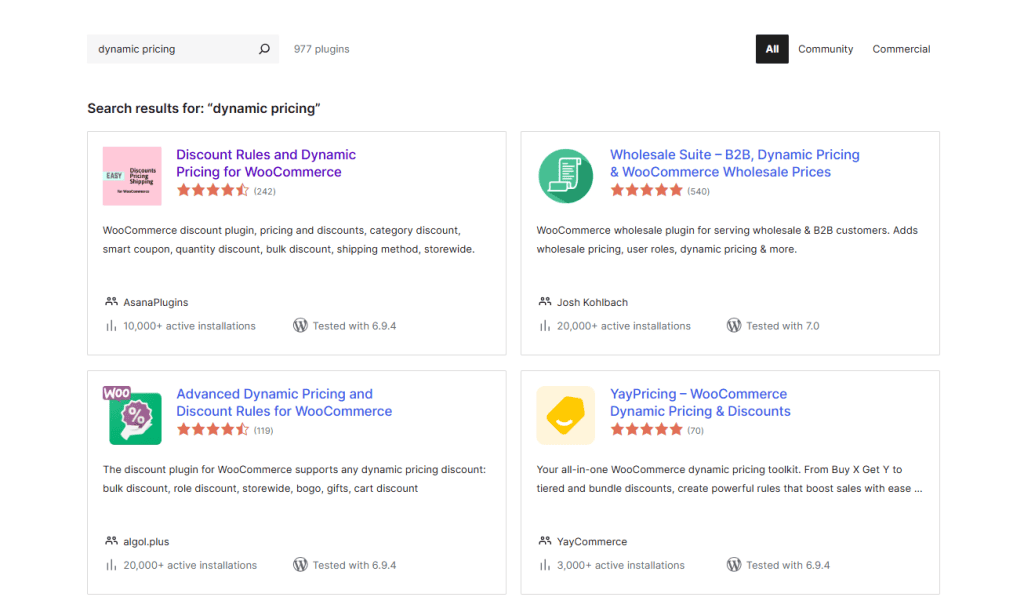Click the Wholesale Suite plugin description text
The height and width of the screenshot is (608, 1024).
(727, 240)
